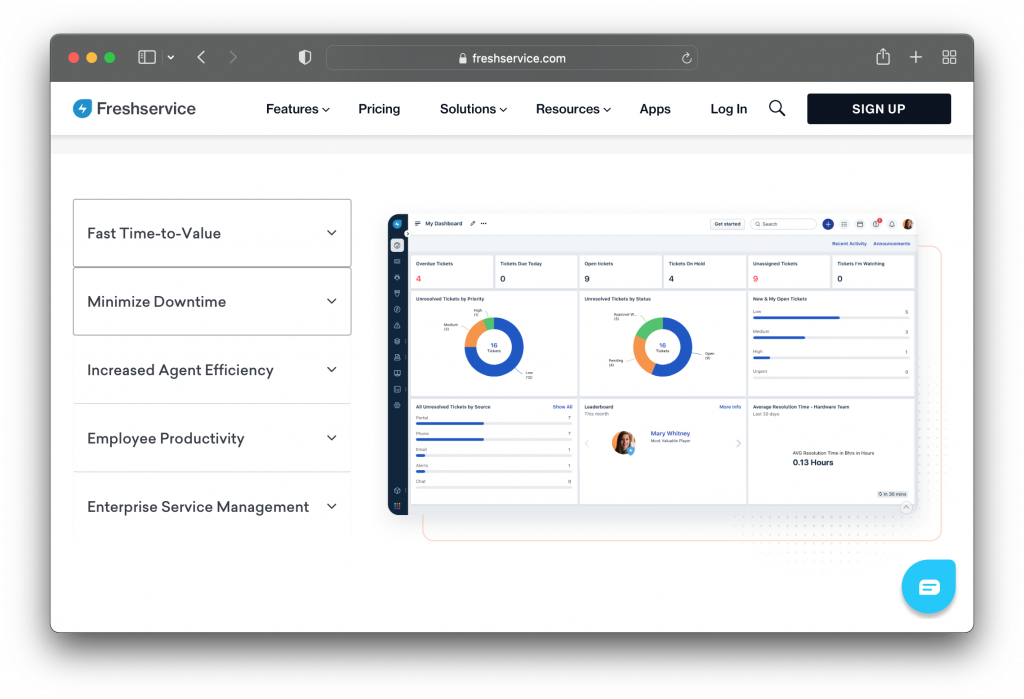Image resolution: width=1024 pixels, height=699 pixels.
Task: Open a new Safari tab
Action: coord(916,57)
